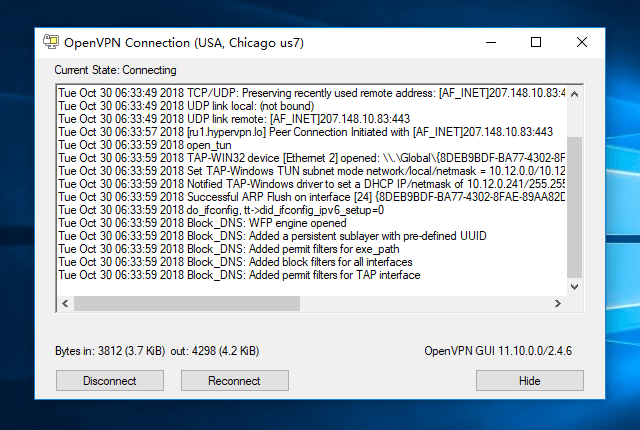Select log line 'Peer Connection Initiated'
This screenshot has width=640, height=430.
pyautogui.click(x=305, y=132)
